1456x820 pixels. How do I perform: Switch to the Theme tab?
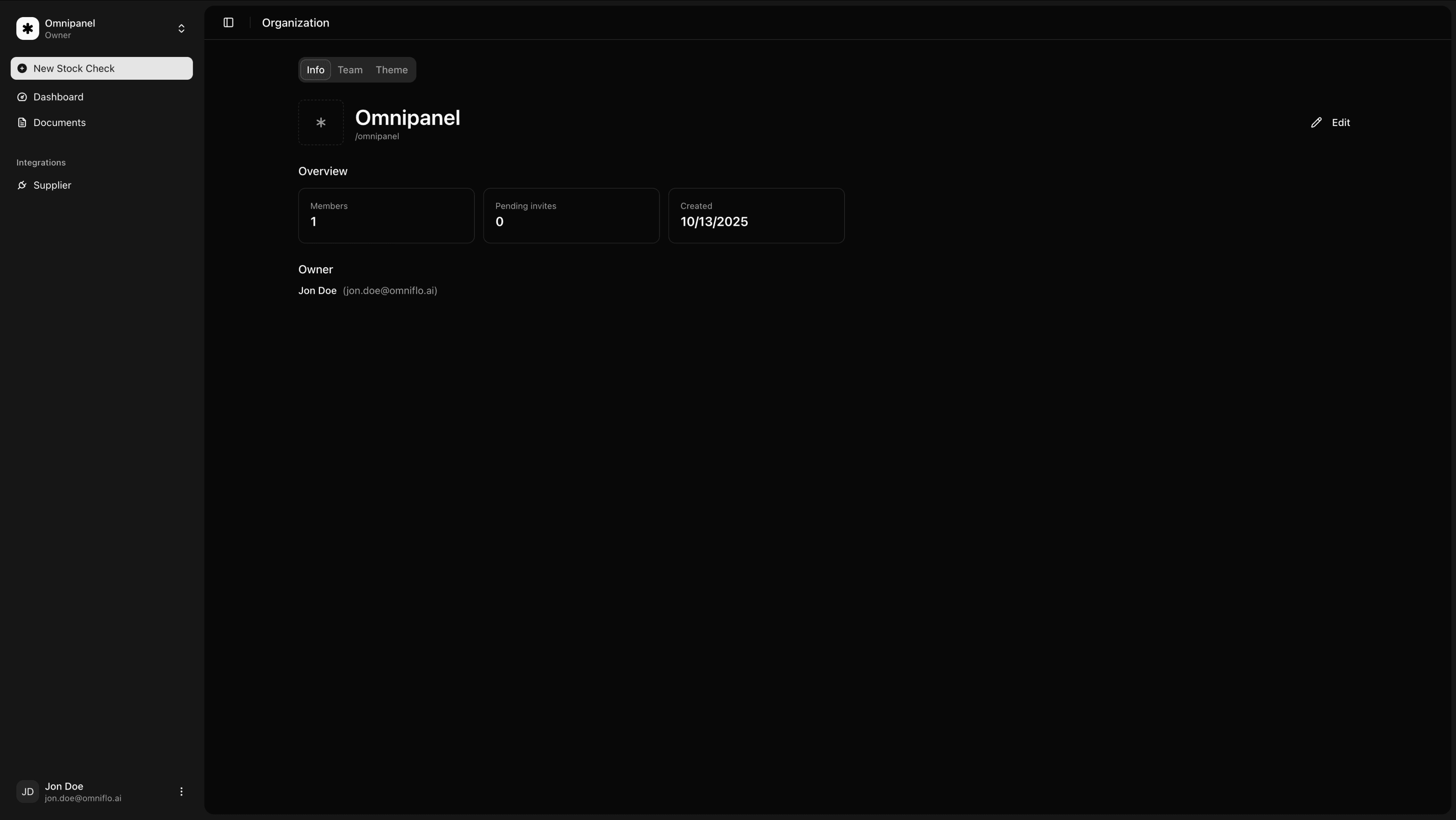[391, 70]
